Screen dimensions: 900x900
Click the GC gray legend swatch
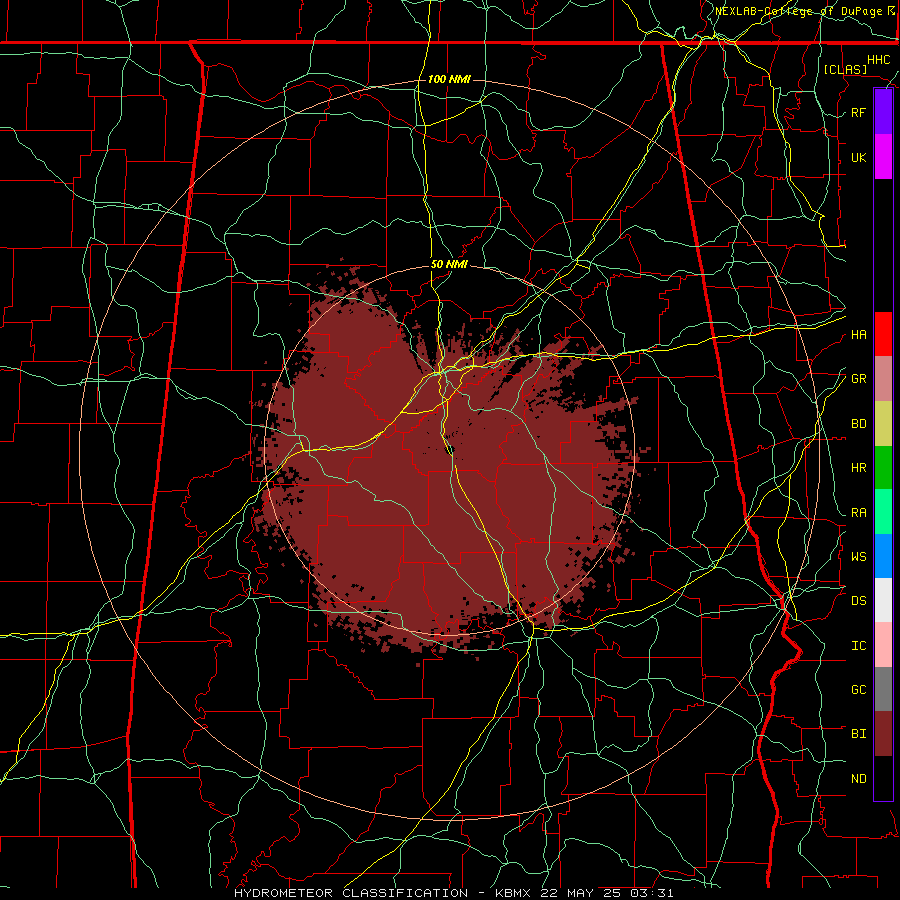pyautogui.click(x=883, y=689)
